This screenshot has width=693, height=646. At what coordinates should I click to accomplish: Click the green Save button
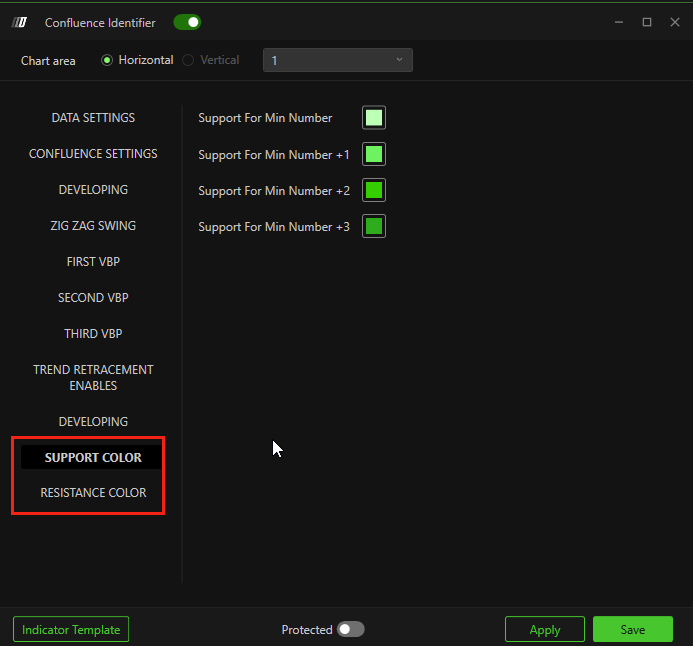pos(632,629)
